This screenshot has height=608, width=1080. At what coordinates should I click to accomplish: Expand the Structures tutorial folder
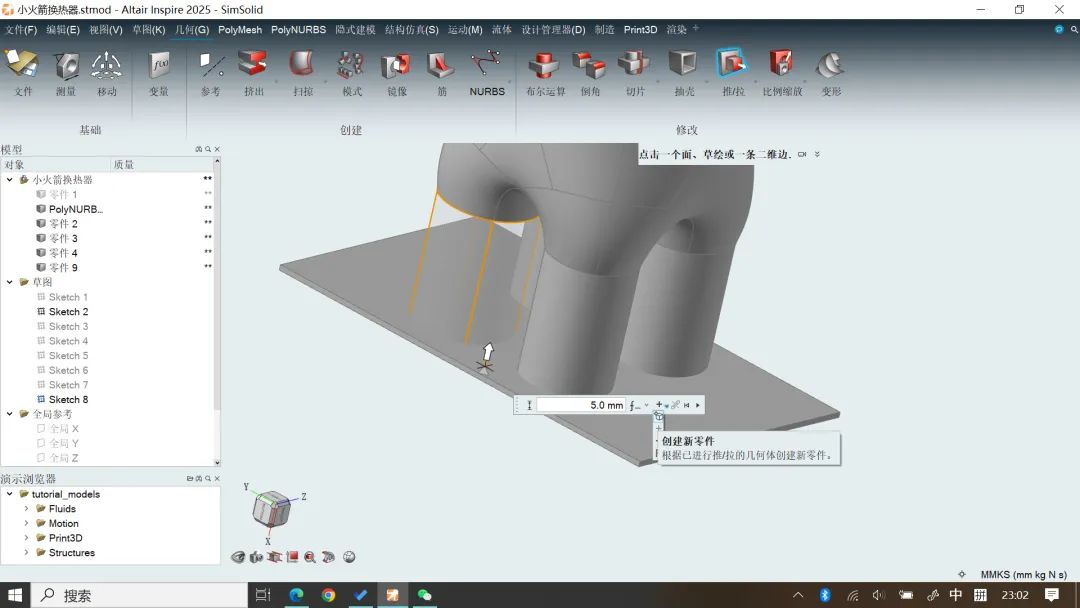pos(27,553)
